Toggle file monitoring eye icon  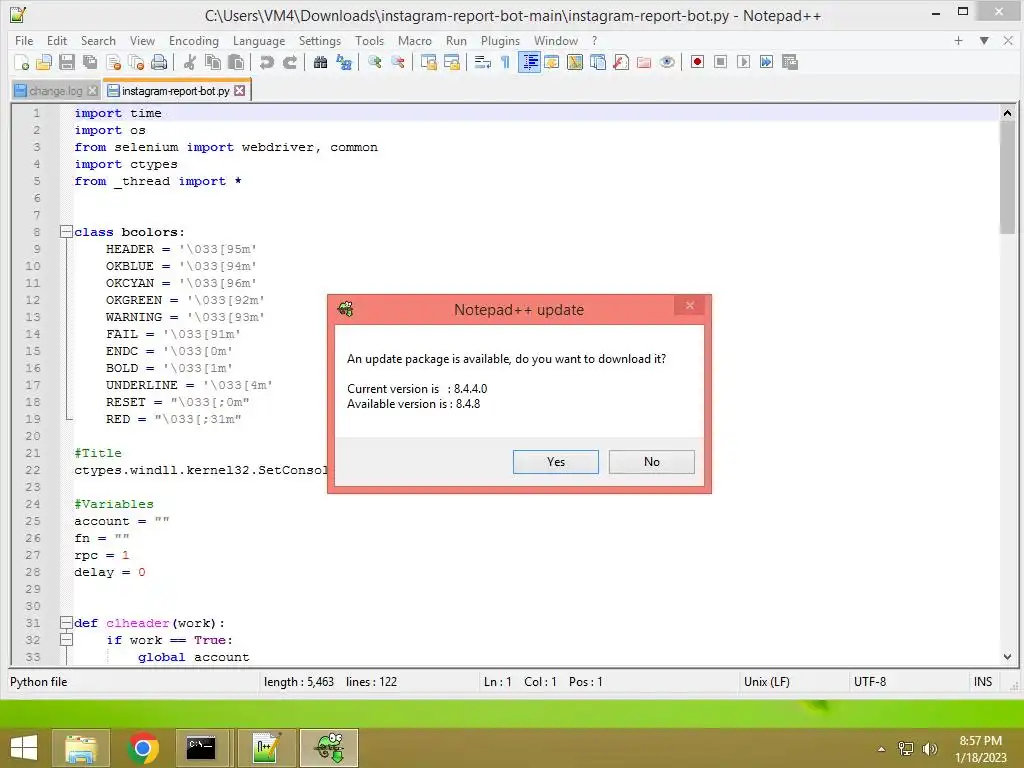(x=667, y=62)
